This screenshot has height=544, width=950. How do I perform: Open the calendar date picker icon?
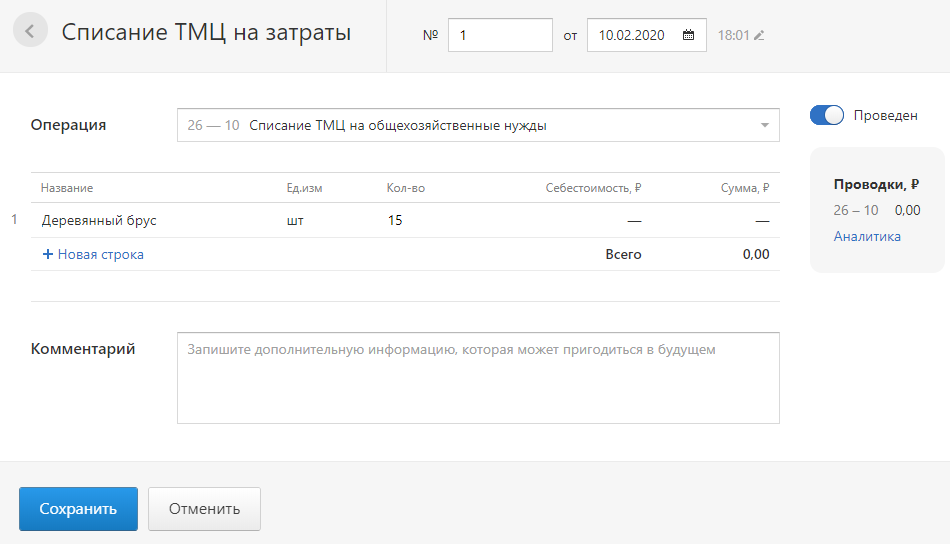click(x=688, y=35)
